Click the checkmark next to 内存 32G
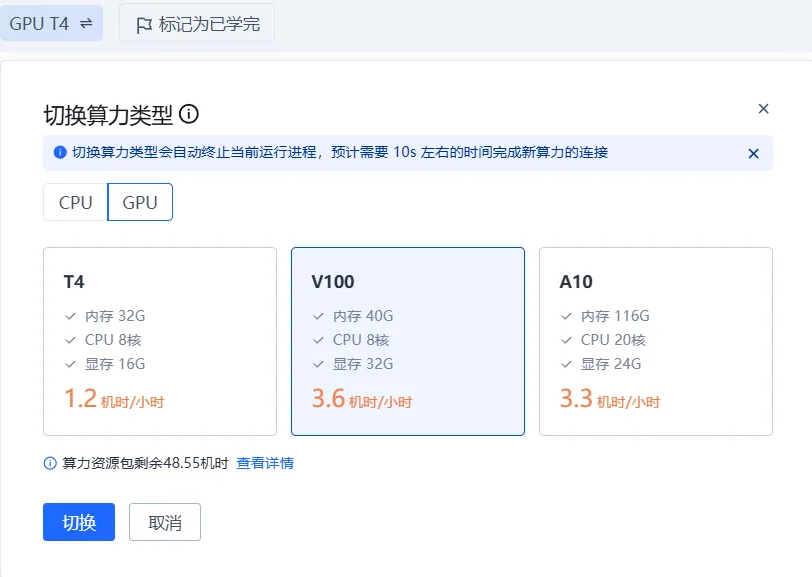 pyautogui.click(x=70, y=316)
